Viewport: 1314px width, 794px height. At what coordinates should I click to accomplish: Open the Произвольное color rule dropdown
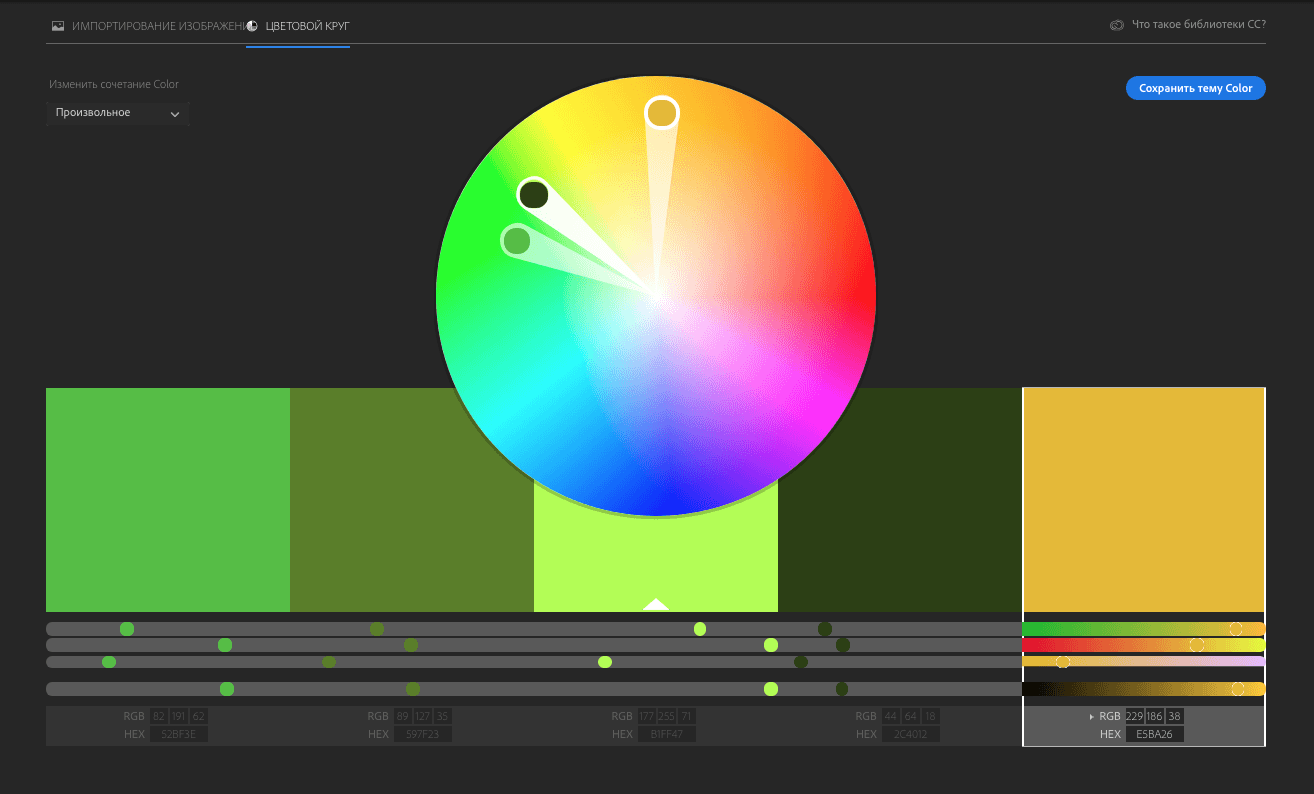tap(117, 113)
